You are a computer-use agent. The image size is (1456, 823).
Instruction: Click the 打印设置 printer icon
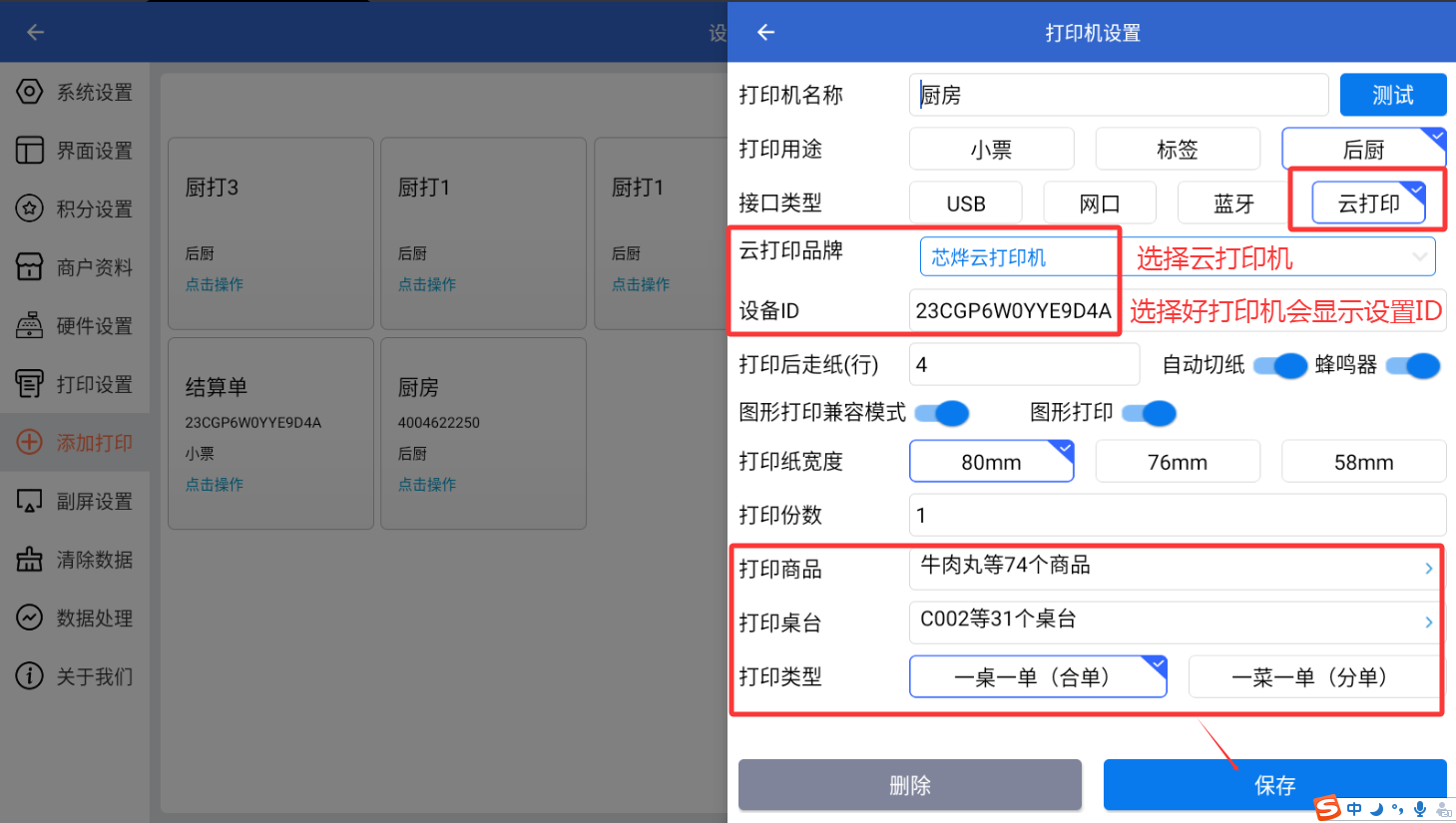pos(30,384)
